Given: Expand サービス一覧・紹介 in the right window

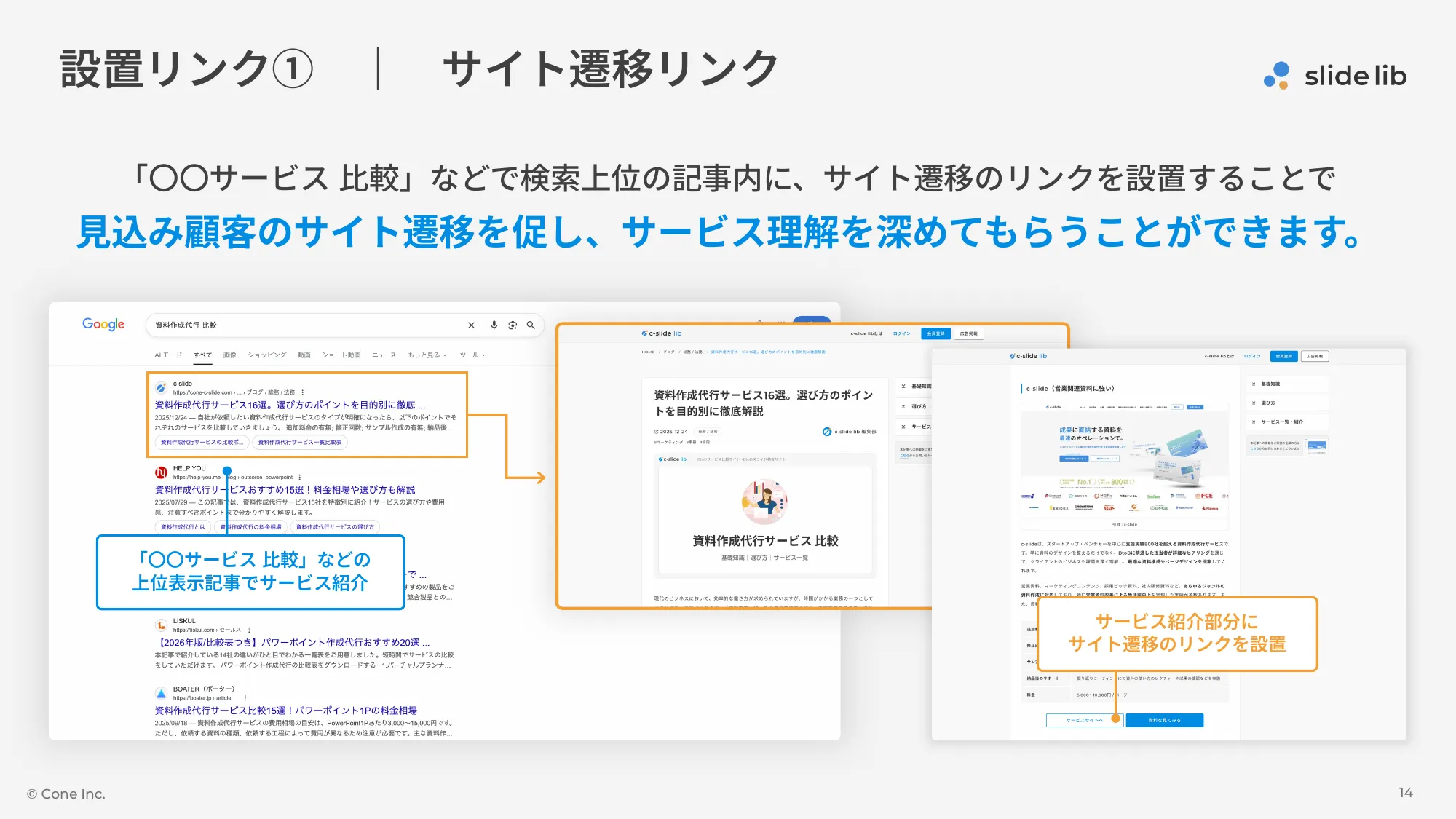Looking at the screenshot, I should [1287, 422].
